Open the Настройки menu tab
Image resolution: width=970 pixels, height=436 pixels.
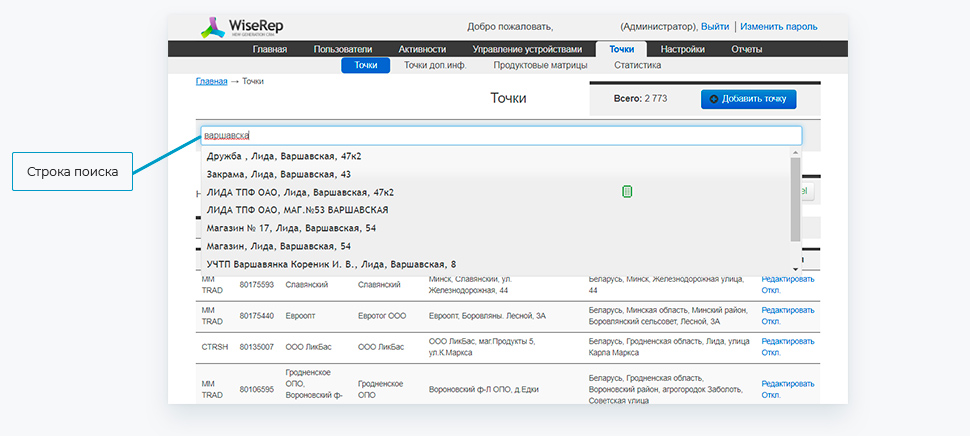(682, 49)
